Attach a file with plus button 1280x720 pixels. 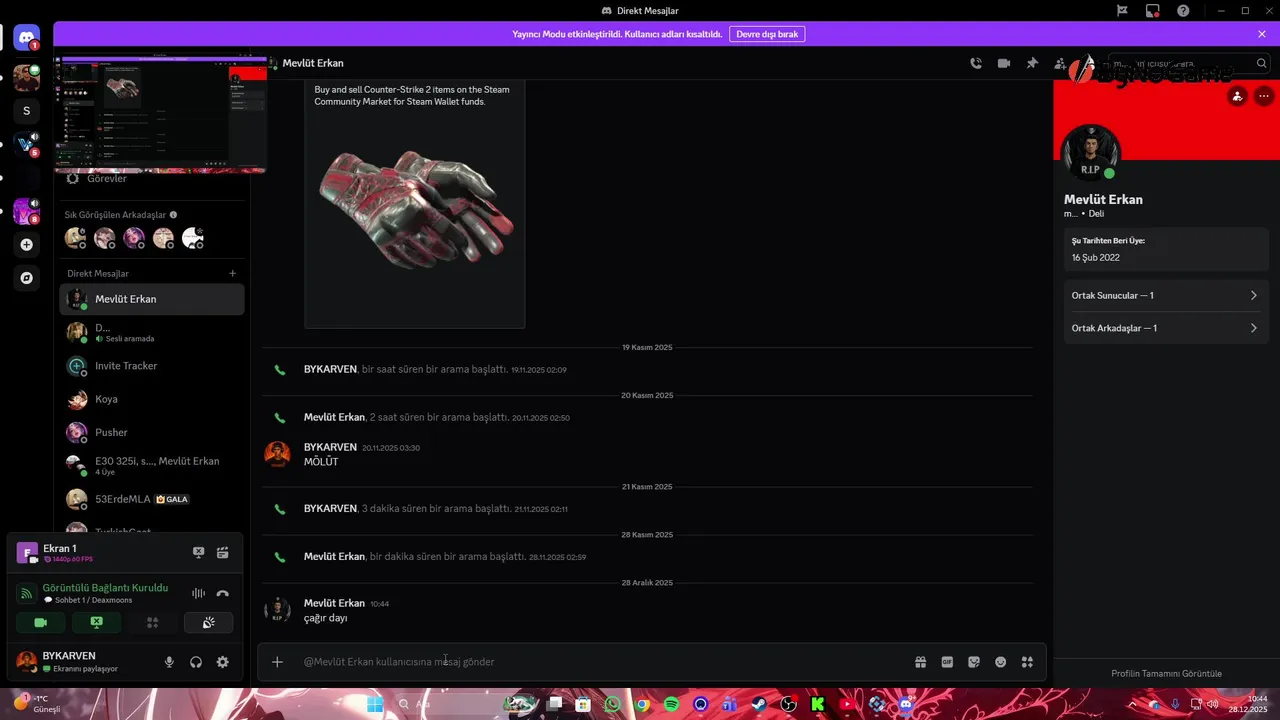277,662
